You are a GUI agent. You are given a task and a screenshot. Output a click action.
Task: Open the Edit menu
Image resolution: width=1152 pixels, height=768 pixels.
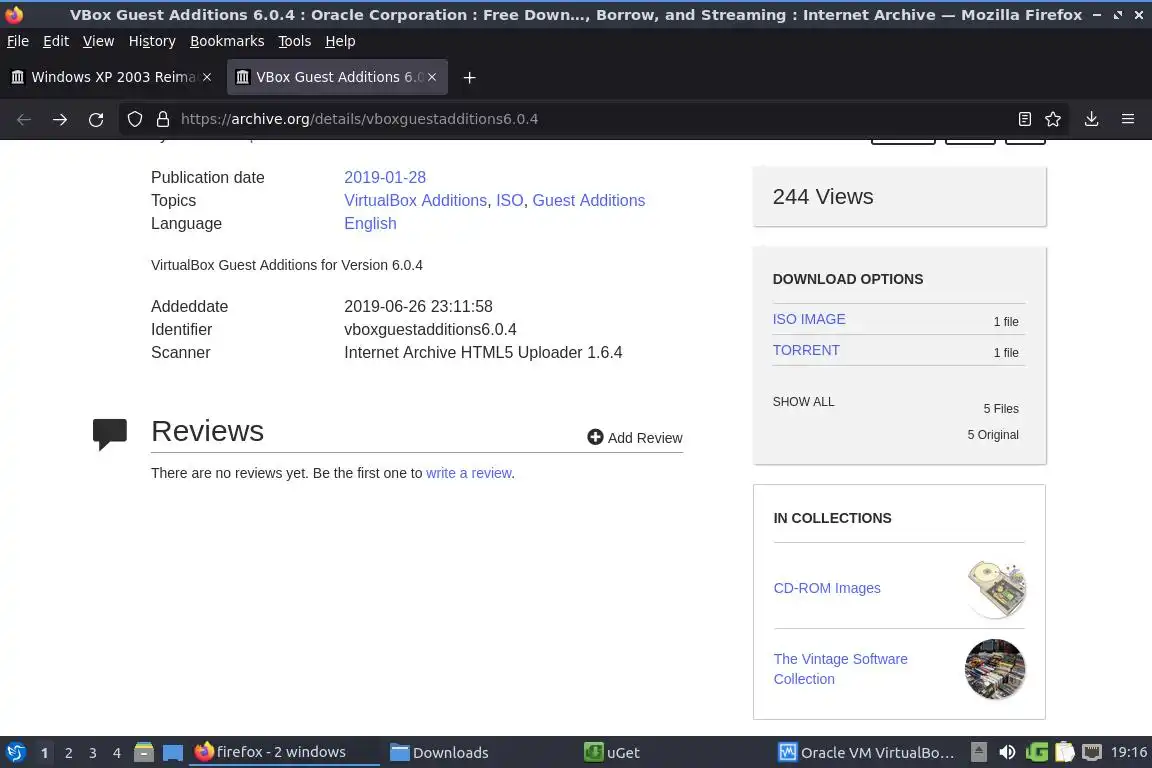56,41
